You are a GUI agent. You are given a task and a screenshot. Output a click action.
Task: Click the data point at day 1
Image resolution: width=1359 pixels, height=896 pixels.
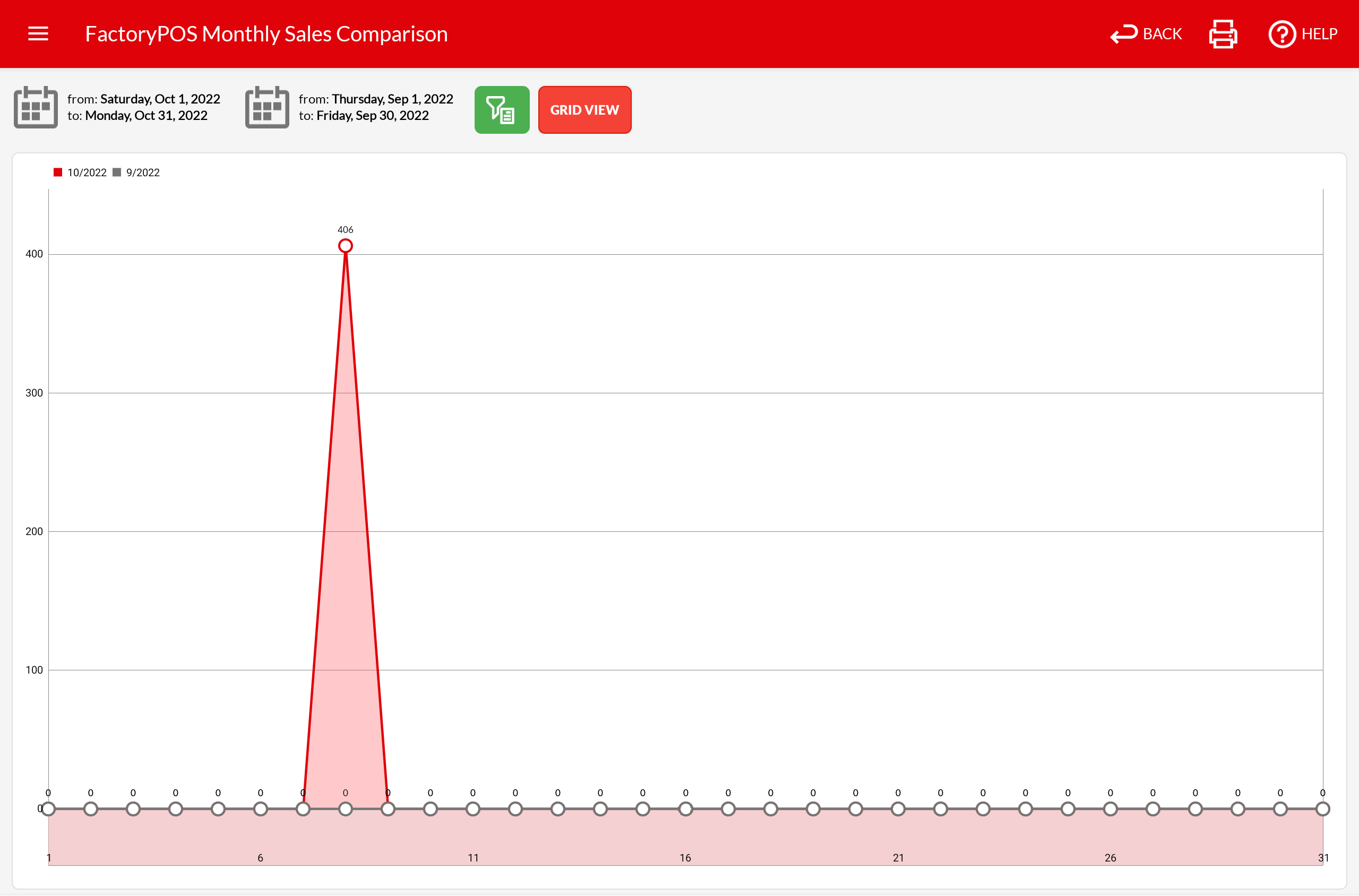(x=49, y=808)
